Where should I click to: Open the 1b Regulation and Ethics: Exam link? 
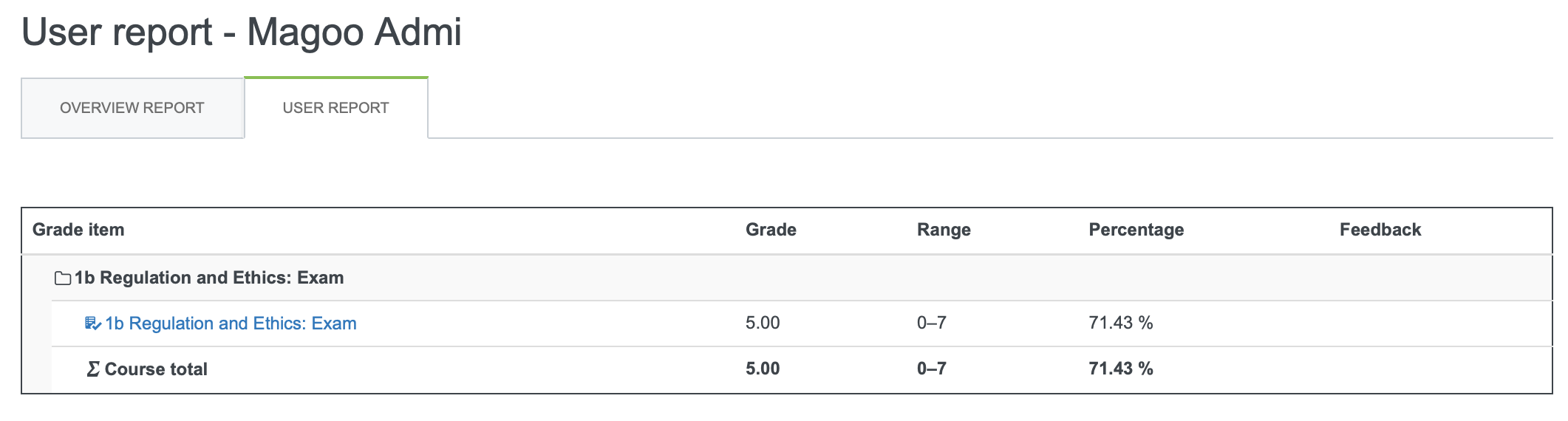click(x=231, y=324)
